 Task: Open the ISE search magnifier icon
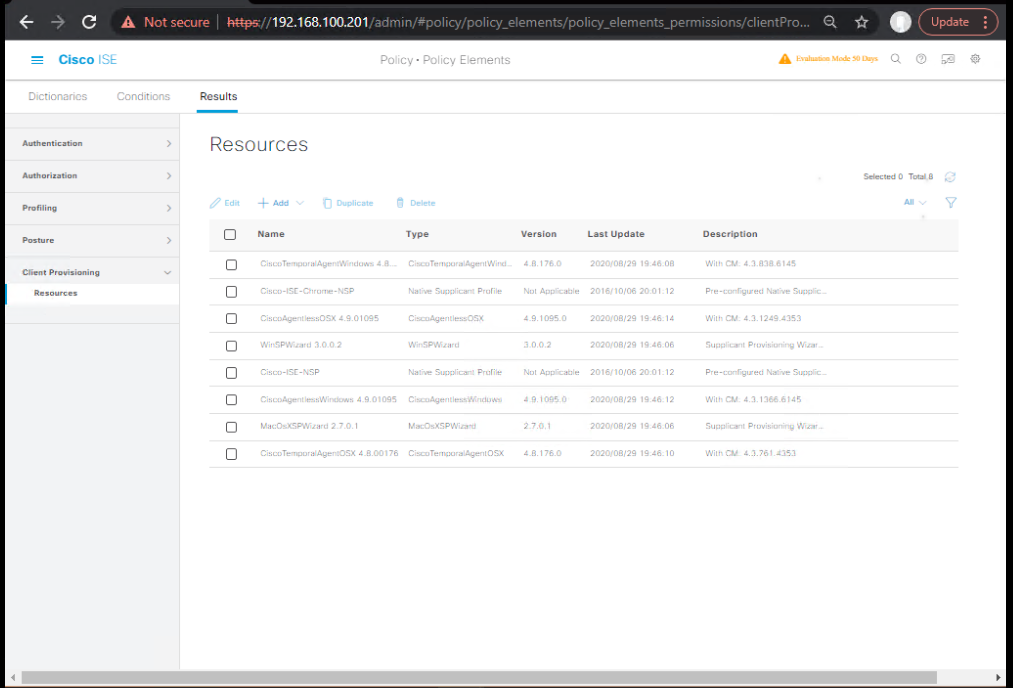pyautogui.click(x=895, y=59)
